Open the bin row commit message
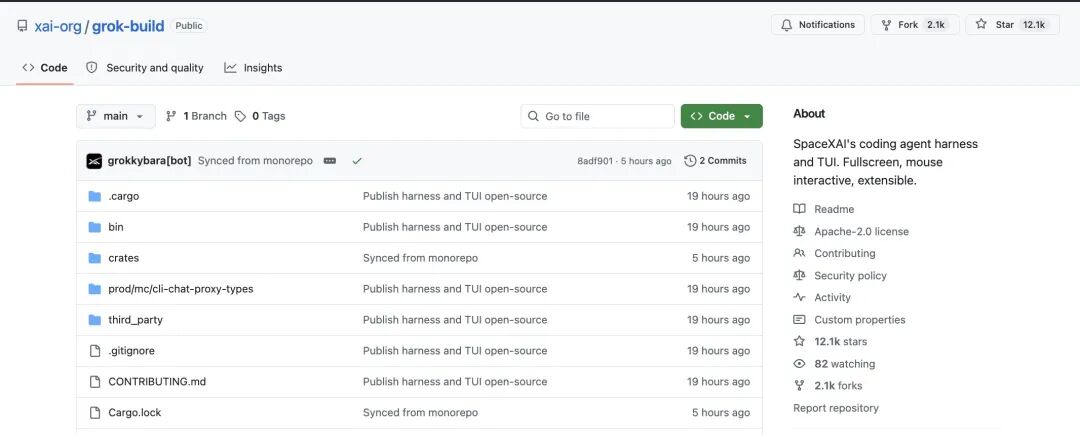 coord(455,227)
